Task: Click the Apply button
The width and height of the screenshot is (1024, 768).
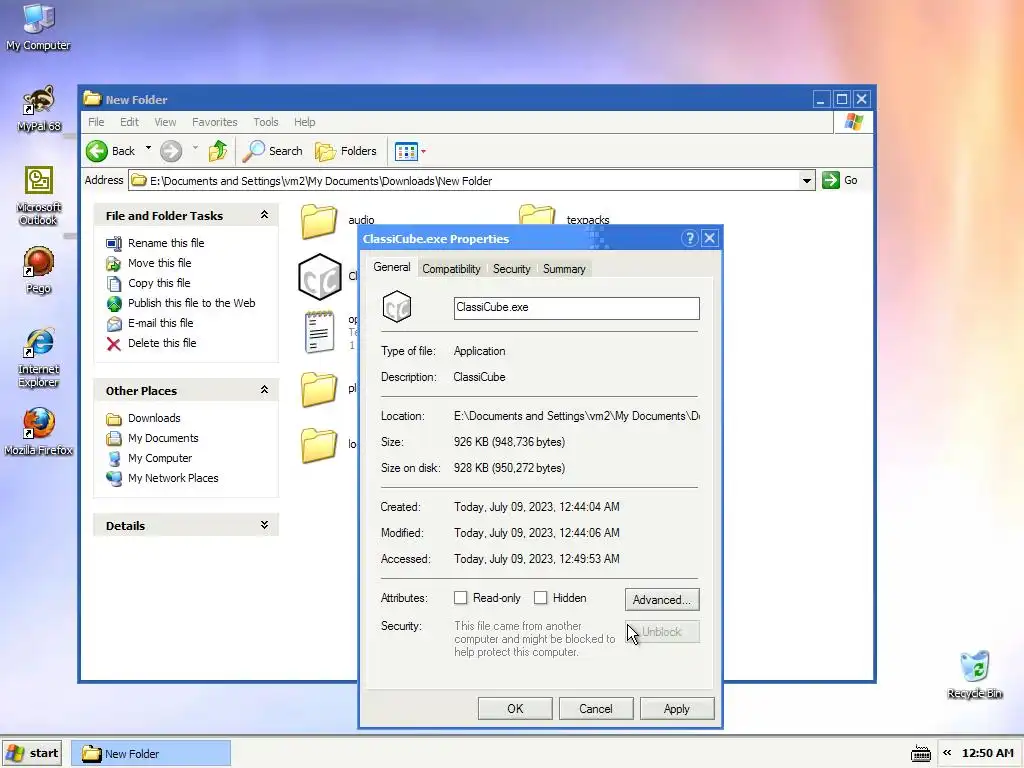Action: [x=677, y=709]
